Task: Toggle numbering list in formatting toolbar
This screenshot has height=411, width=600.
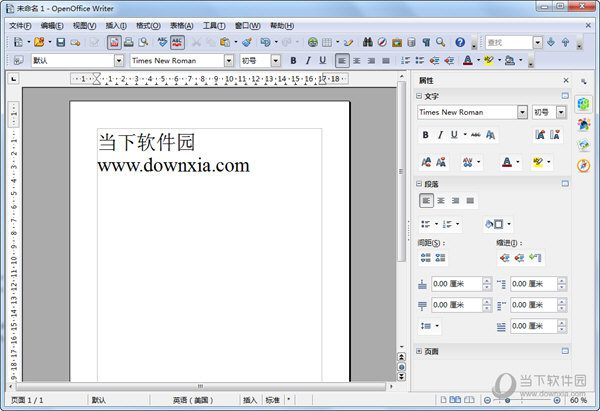Action: point(405,60)
